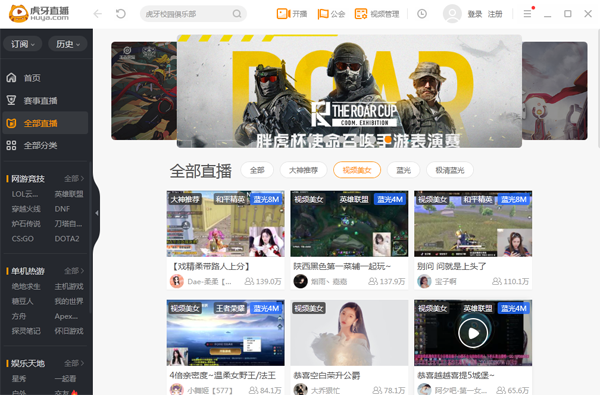Open 陕西黑色第一菜辅 stream thumbnail
This screenshot has height=395, width=600.
(x=349, y=224)
